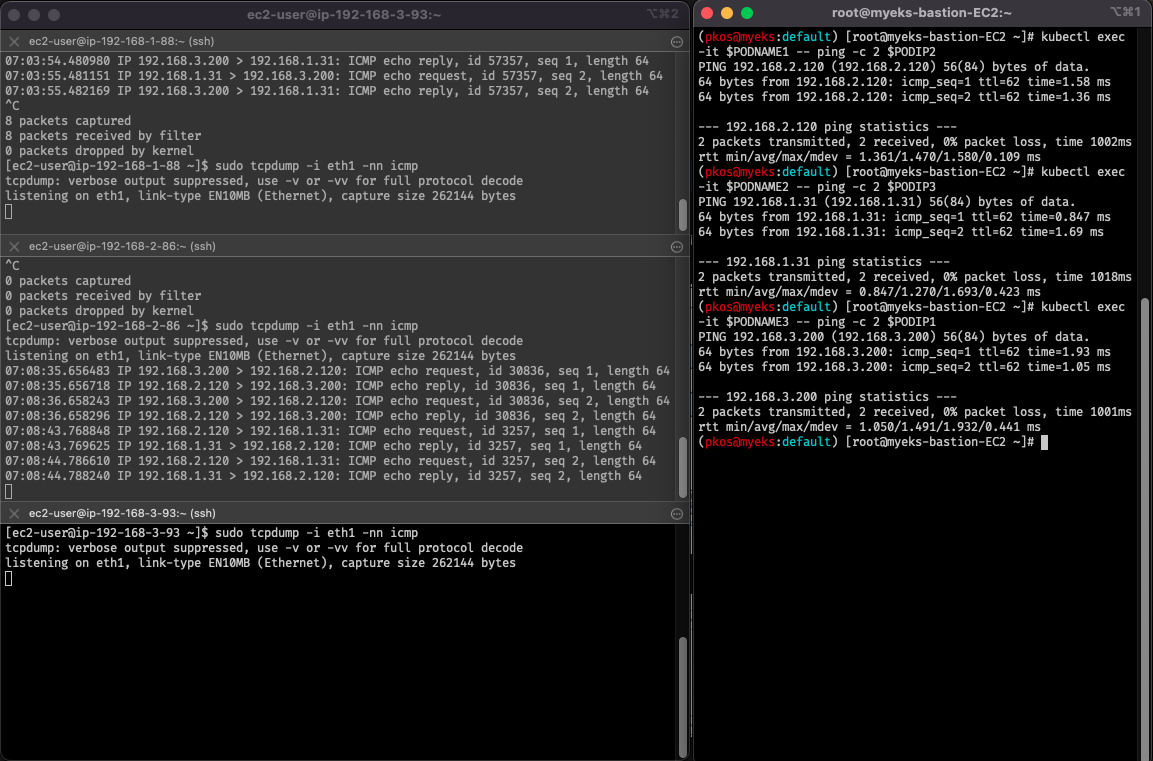The image size is (1153, 761).
Task: Click the yellow minimize button of bastion window
Action: [x=727, y=13]
